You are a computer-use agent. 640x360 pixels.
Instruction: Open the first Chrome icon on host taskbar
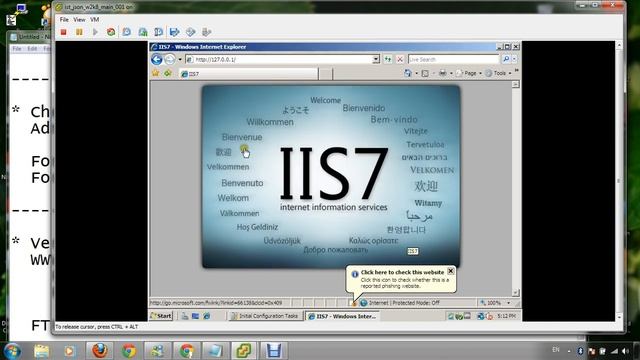point(129,351)
